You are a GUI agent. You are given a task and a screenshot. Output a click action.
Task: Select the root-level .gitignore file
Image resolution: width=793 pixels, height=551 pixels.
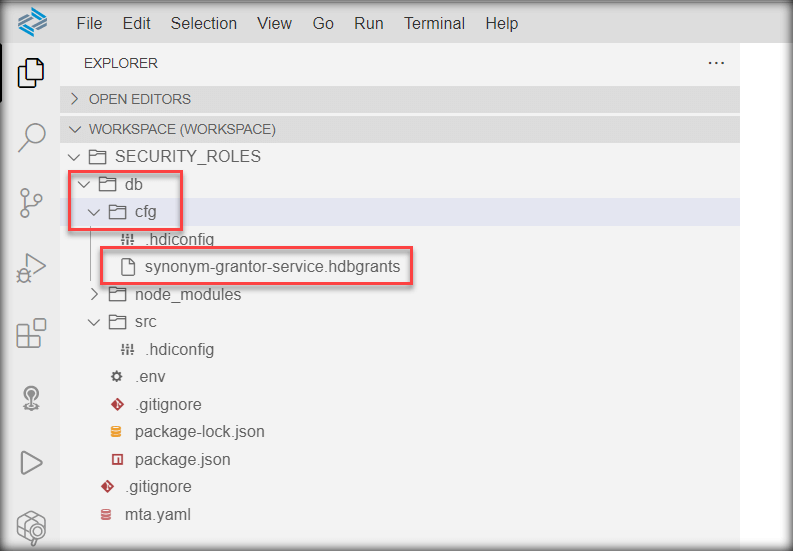[158, 487]
